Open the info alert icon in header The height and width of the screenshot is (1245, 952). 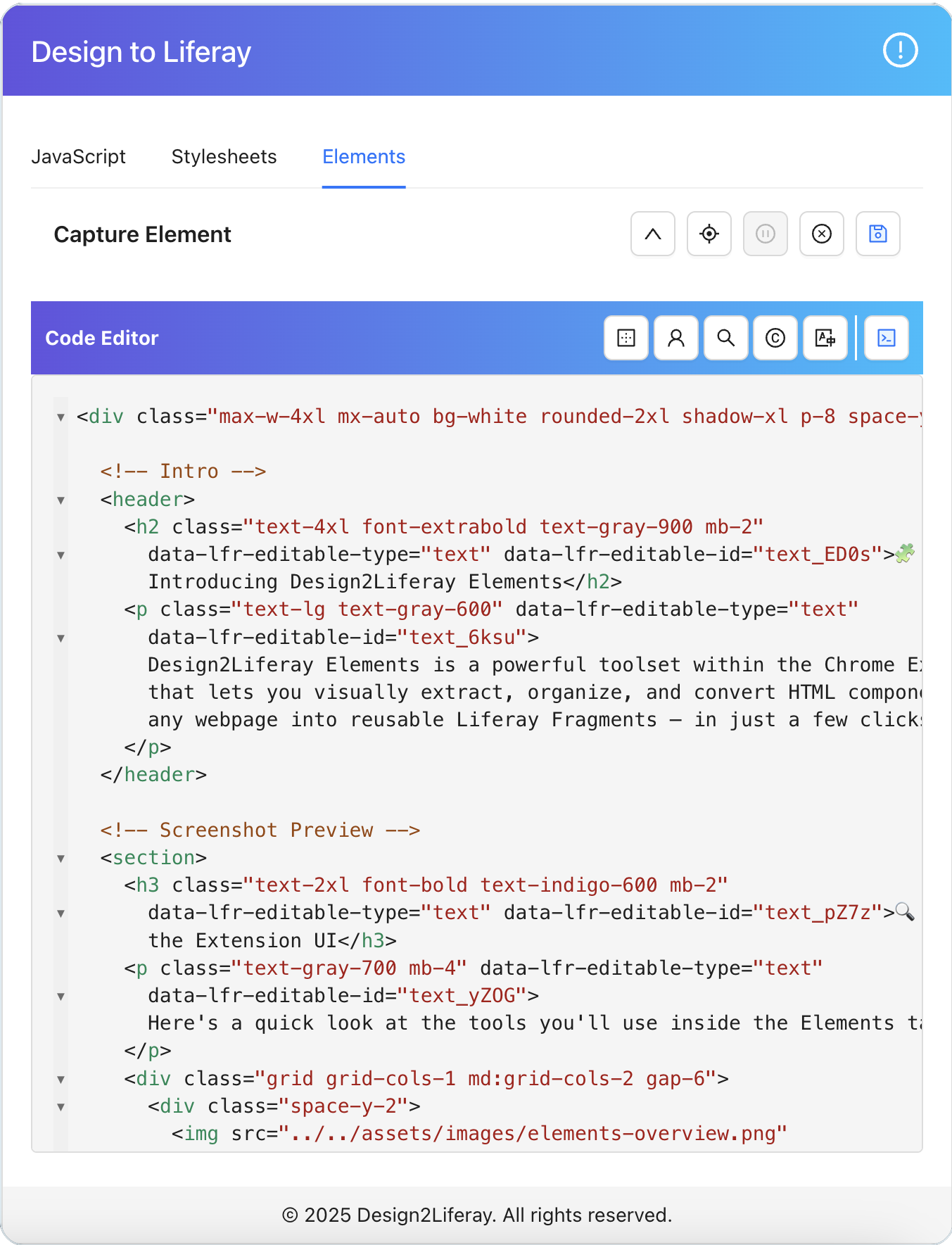coord(900,51)
